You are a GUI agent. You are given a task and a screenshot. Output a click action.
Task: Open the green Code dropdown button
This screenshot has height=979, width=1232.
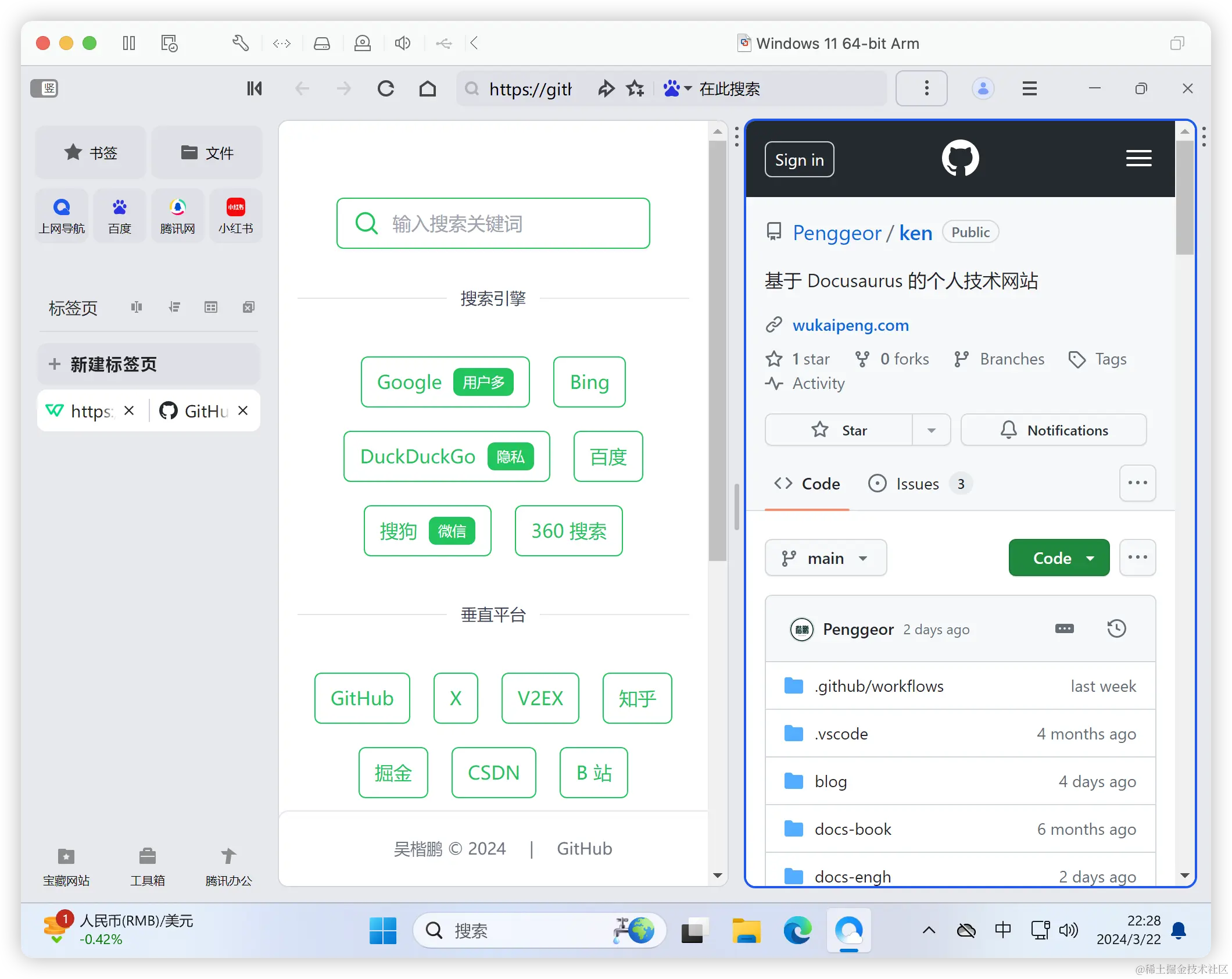[1059, 558]
